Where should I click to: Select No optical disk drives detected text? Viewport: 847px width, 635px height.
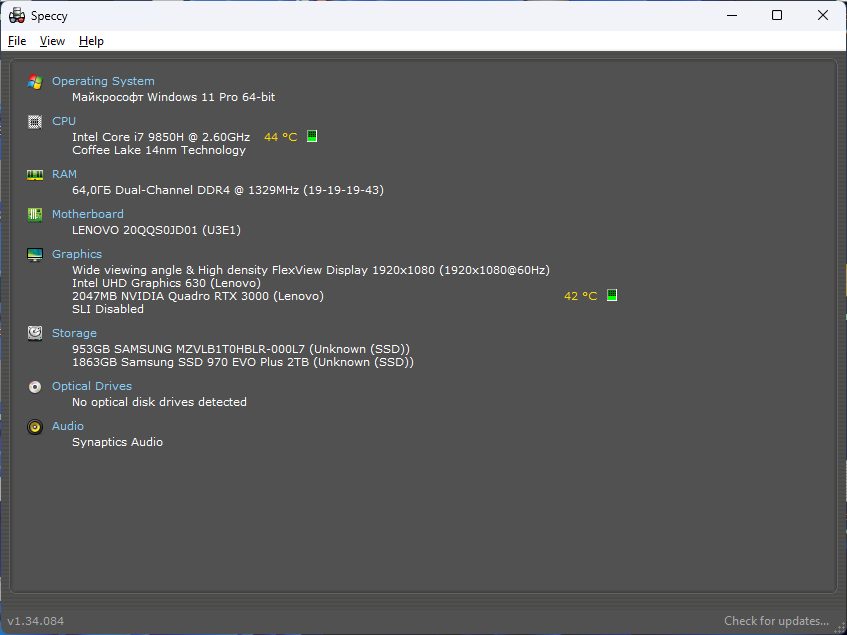tap(159, 402)
